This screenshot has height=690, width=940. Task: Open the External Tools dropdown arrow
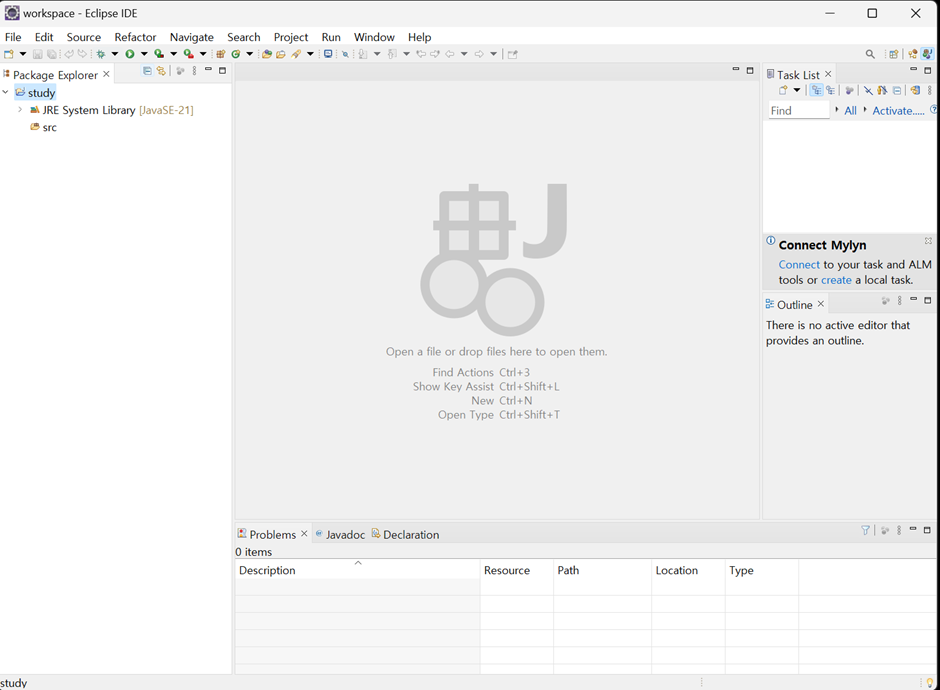coord(203,54)
